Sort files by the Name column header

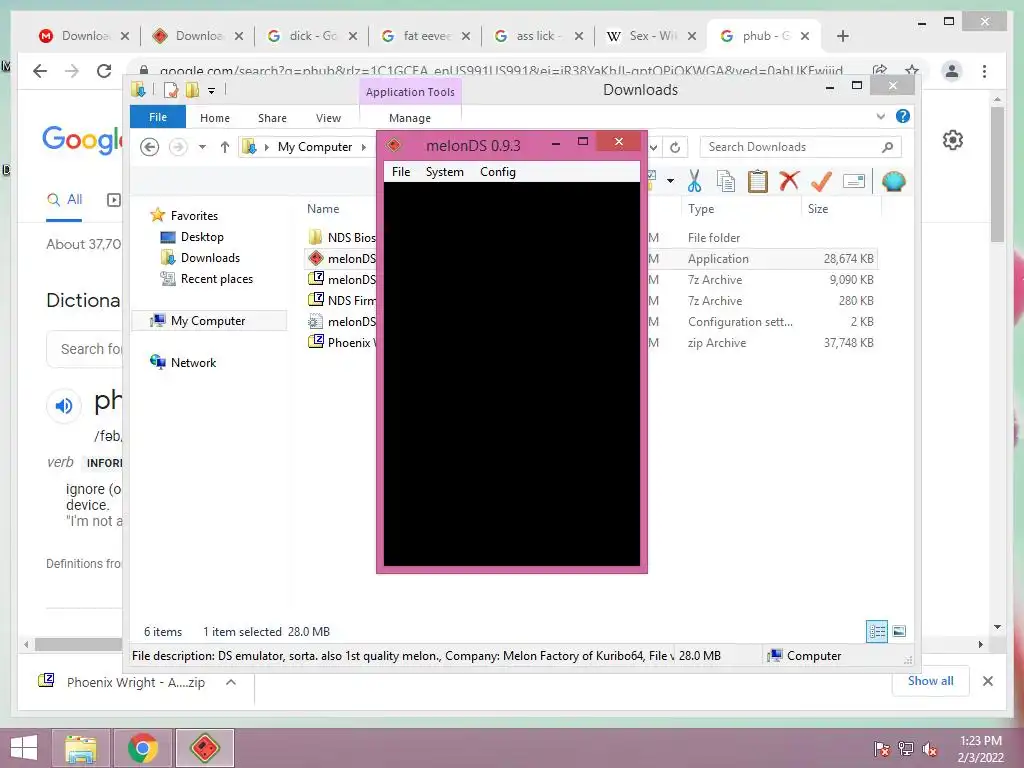[323, 209]
